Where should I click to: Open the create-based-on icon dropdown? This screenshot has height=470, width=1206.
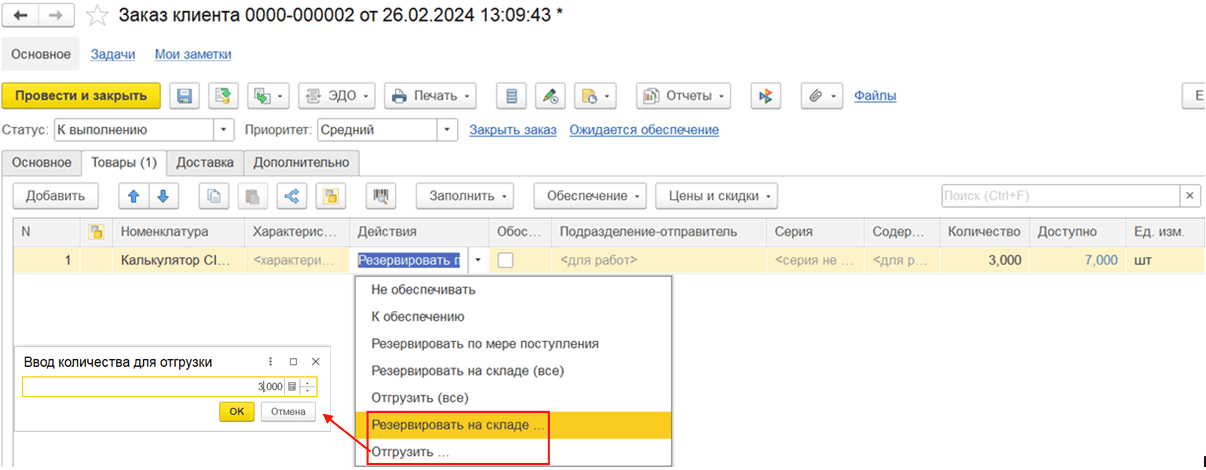(x=269, y=96)
